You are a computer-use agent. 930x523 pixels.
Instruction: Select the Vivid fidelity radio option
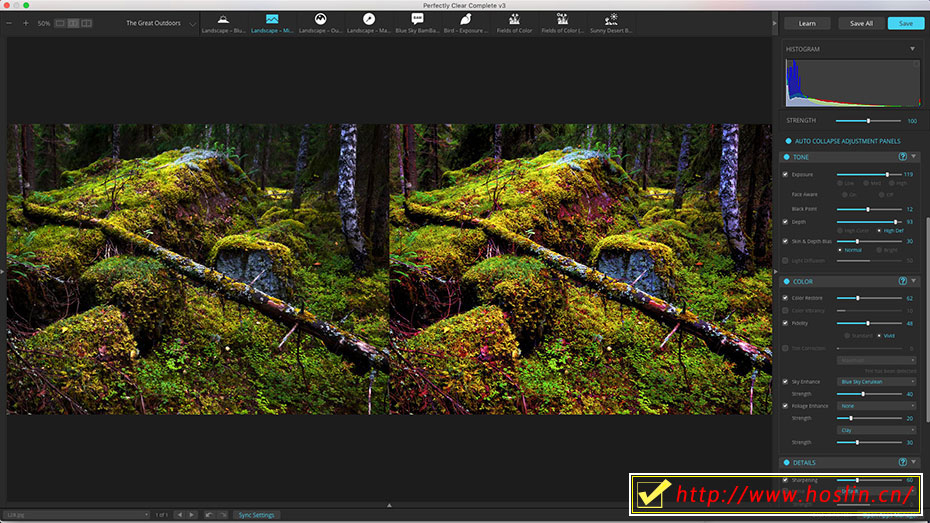pyautogui.click(x=880, y=336)
